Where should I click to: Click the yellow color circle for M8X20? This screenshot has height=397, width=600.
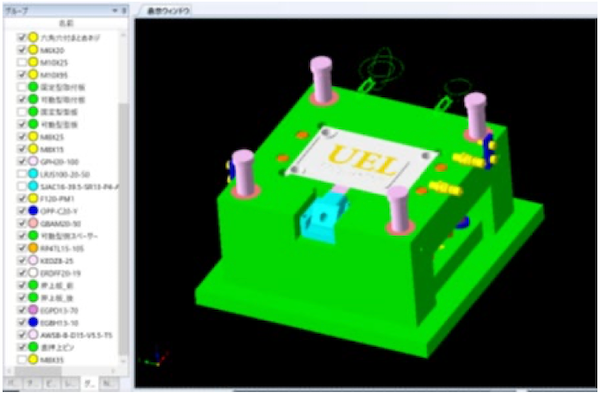(33, 50)
